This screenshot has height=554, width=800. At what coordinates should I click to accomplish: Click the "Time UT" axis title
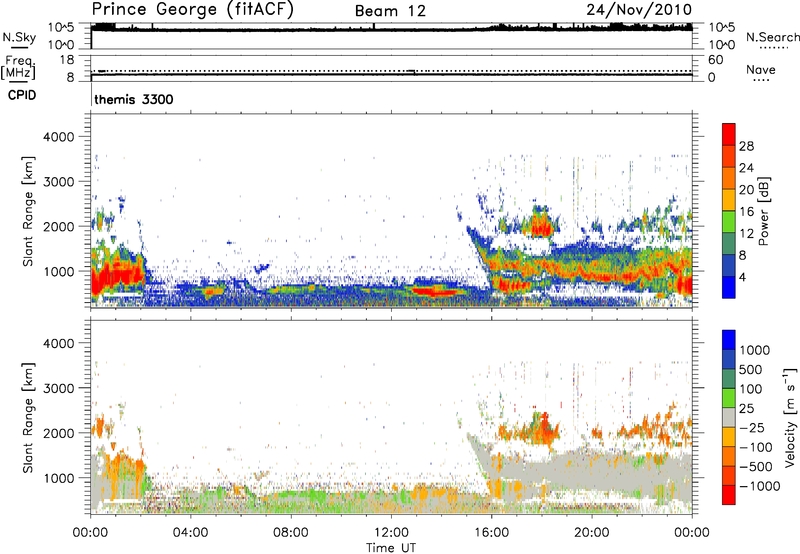tap(391, 548)
